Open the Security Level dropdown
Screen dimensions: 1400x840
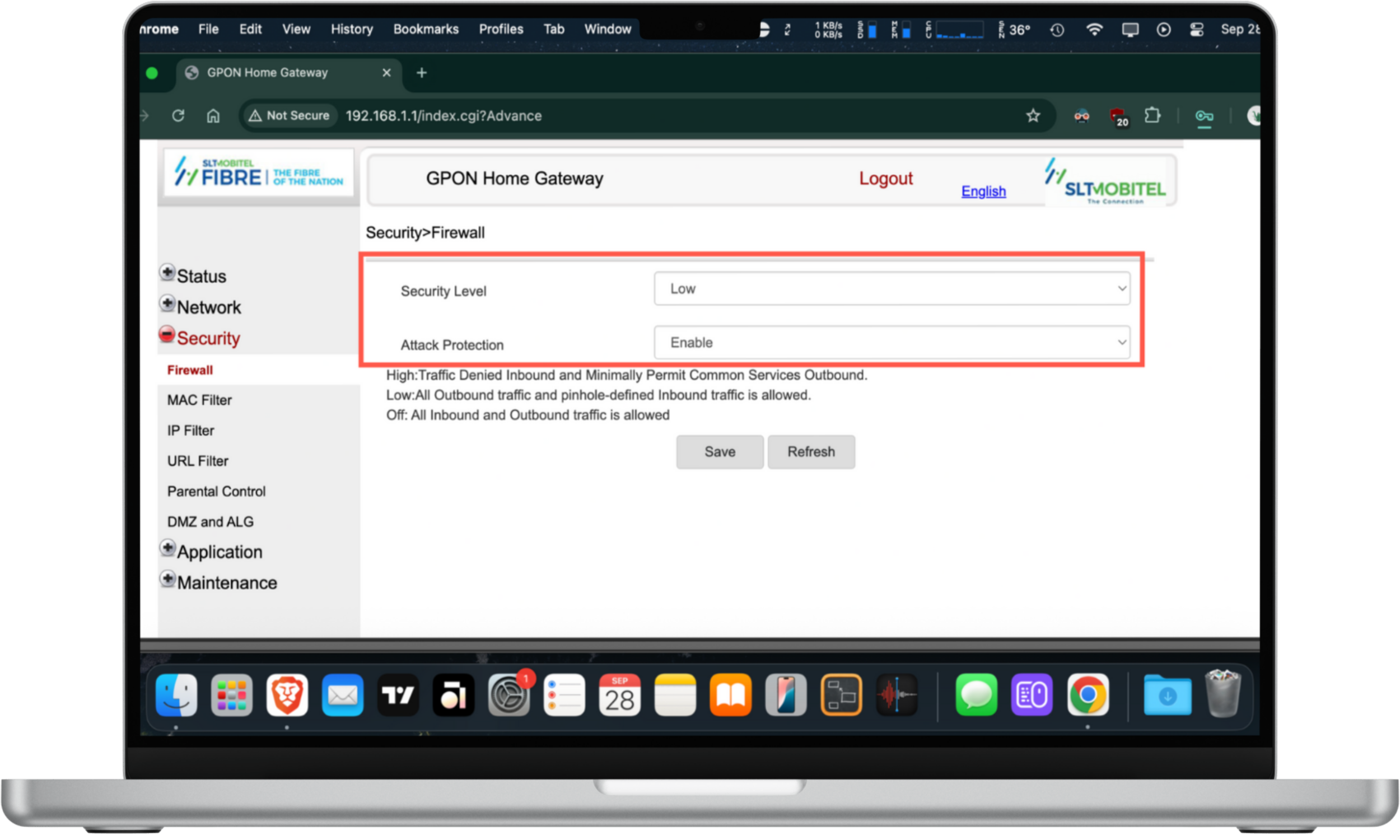coord(892,288)
